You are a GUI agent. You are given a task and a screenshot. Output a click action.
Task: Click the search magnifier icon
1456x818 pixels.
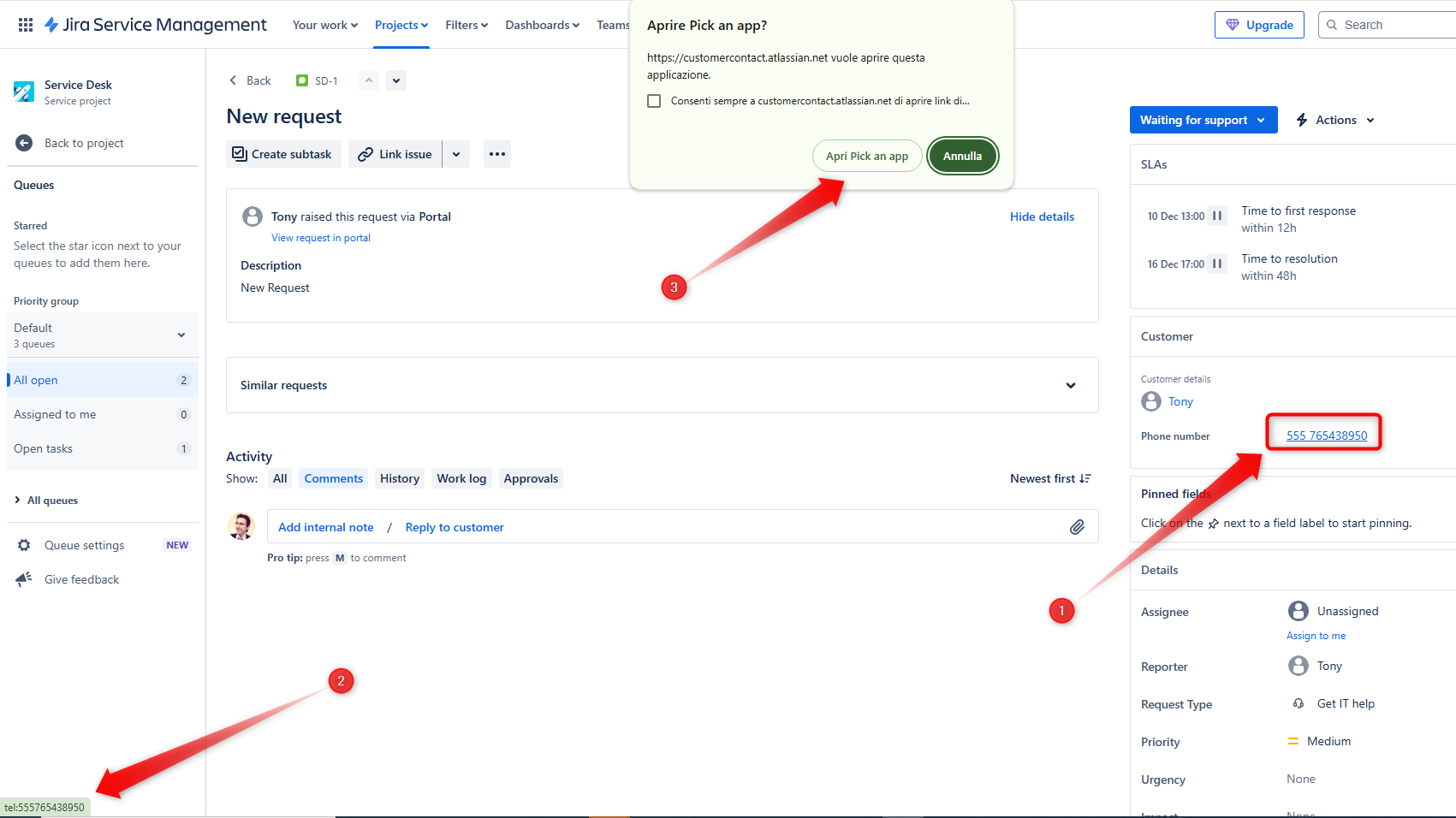[1332, 25]
